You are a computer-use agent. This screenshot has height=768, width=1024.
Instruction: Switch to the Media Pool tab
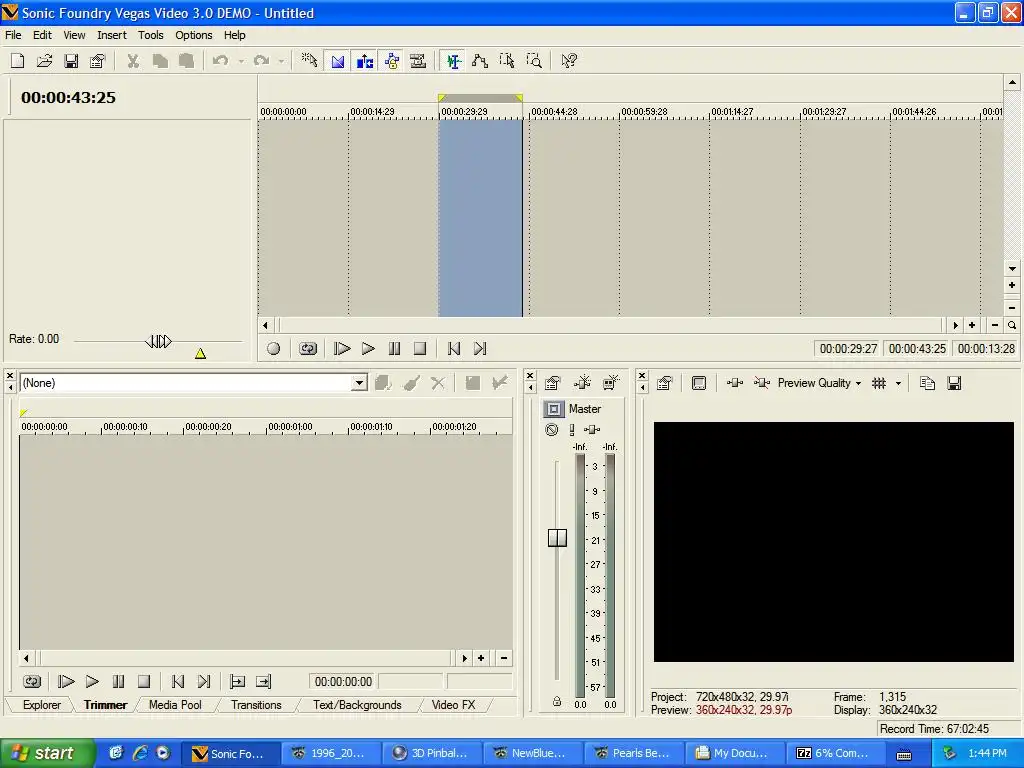pyautogui.click(x=175, y=705)
